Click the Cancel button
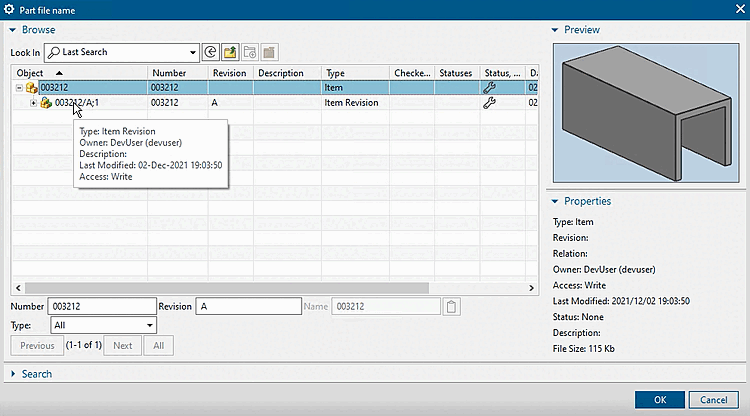 pyautogui.click(x=714, y=400)
